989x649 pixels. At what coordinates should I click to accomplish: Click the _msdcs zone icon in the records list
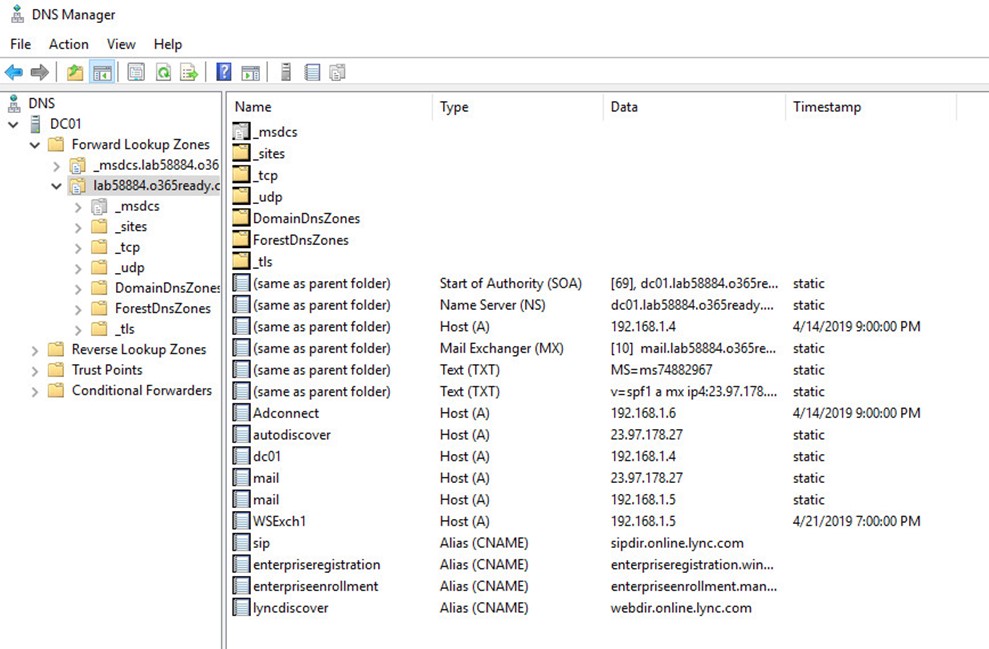click(x=241, y=131)
